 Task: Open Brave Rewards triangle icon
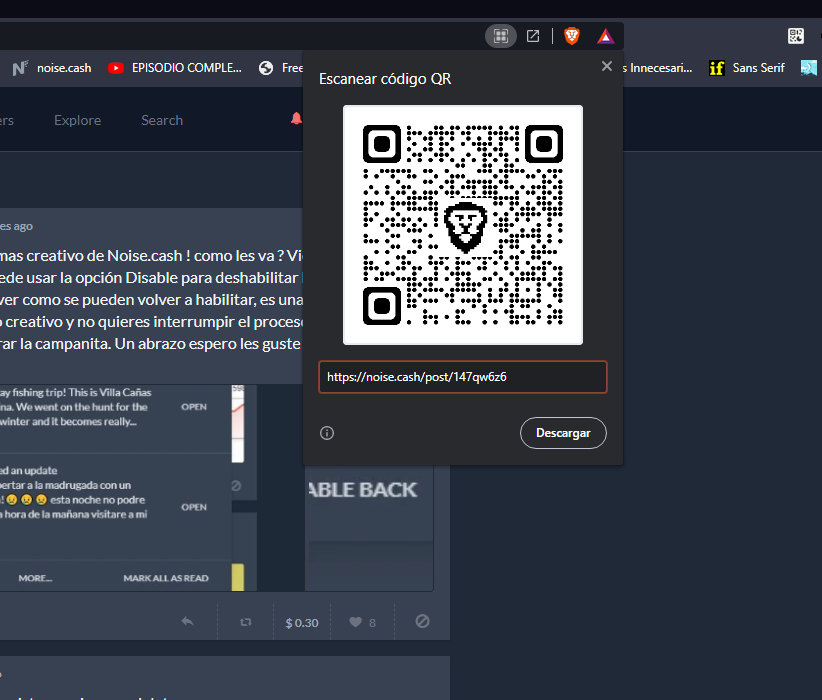pyautogui.click(x=605, y=36)
